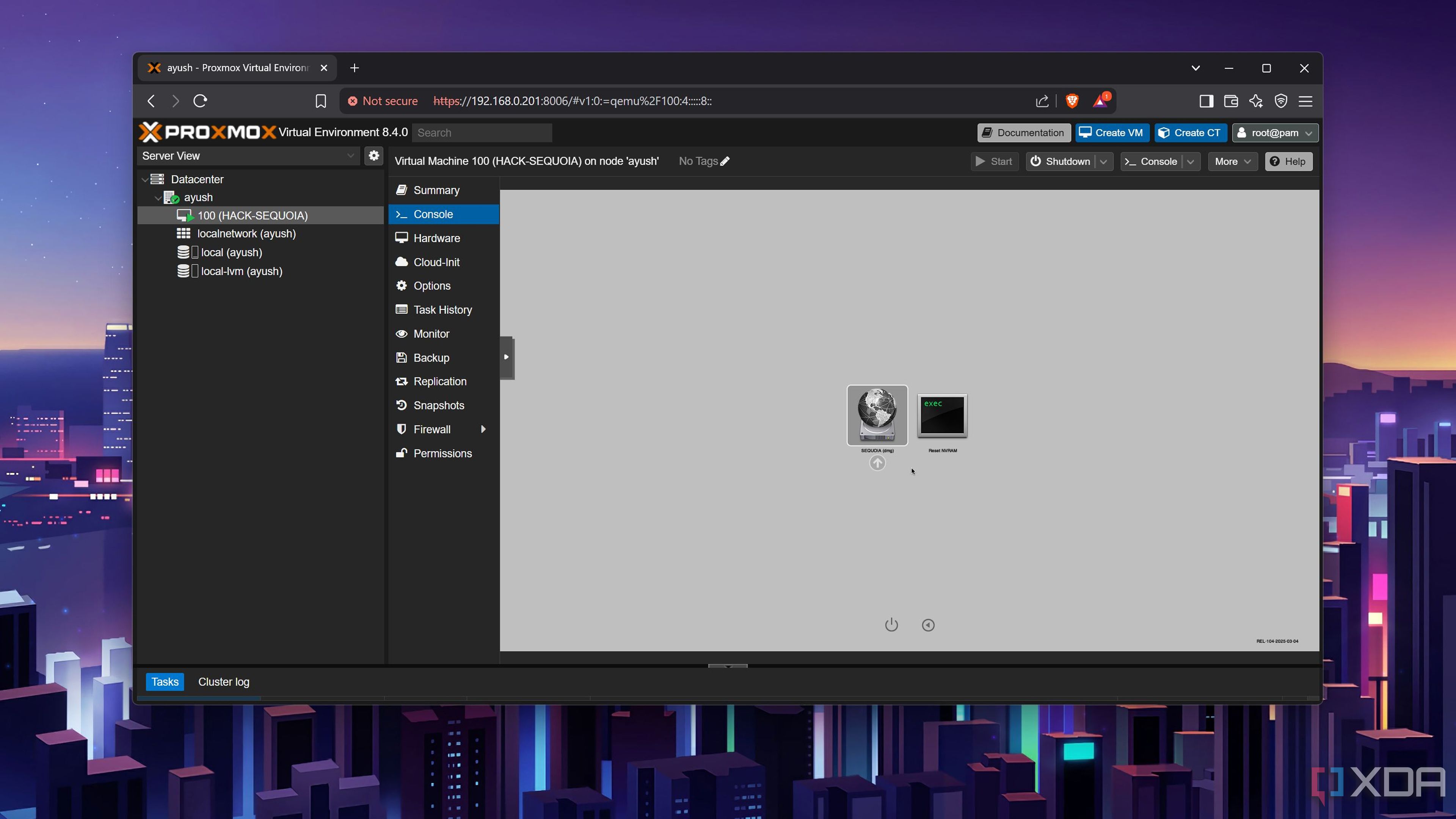Open the Console menu item
This screenshot has height=819, width=1456.
444,214
